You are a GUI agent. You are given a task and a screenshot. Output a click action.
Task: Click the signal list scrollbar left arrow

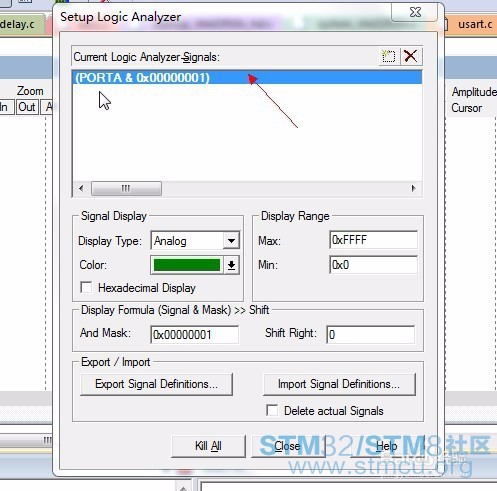pos(81,188)
